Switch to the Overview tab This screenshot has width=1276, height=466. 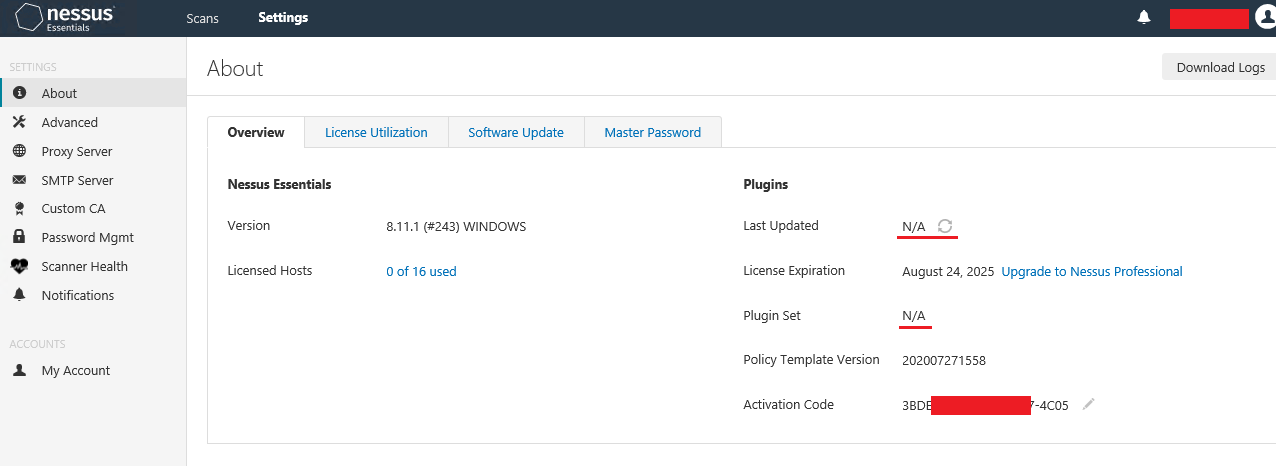(256, 132)
